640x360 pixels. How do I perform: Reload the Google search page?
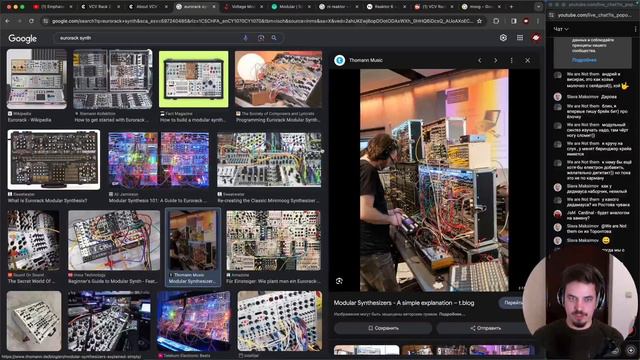[31, 21]
